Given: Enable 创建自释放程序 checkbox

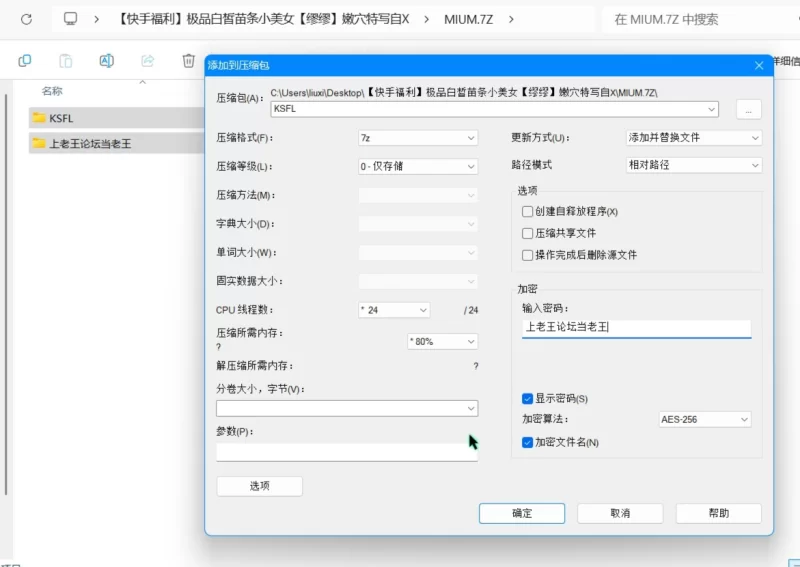Looking at the screenshot, I should click(x=528, y=211).
